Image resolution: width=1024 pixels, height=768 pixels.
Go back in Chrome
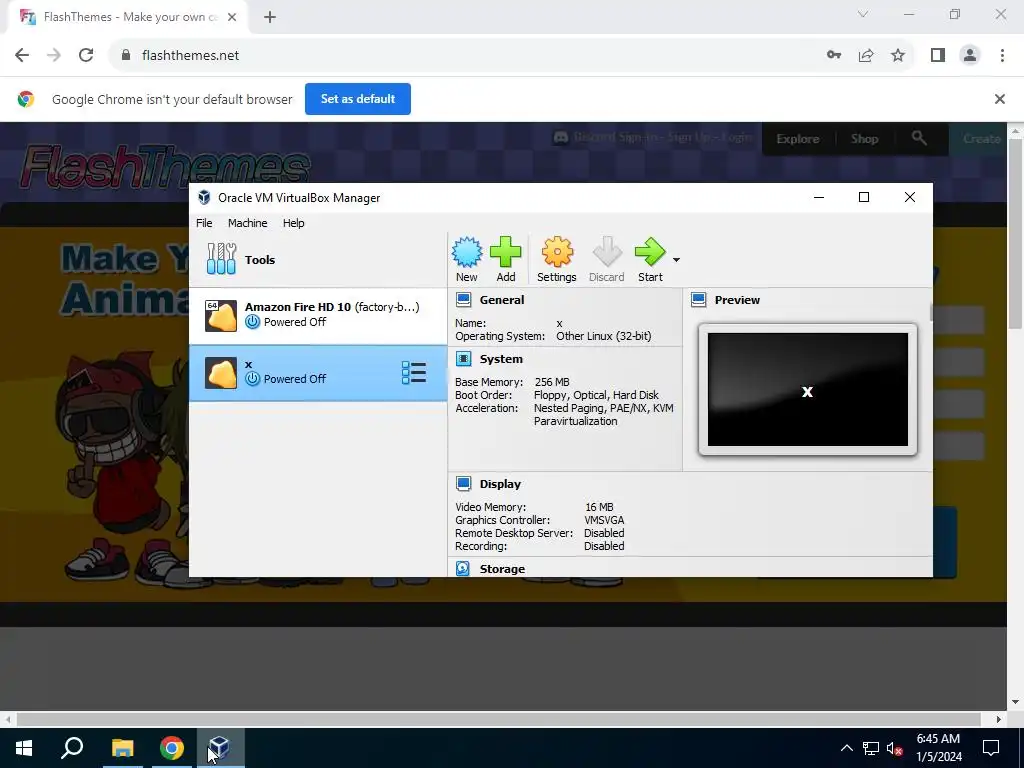tap(22, 56)
